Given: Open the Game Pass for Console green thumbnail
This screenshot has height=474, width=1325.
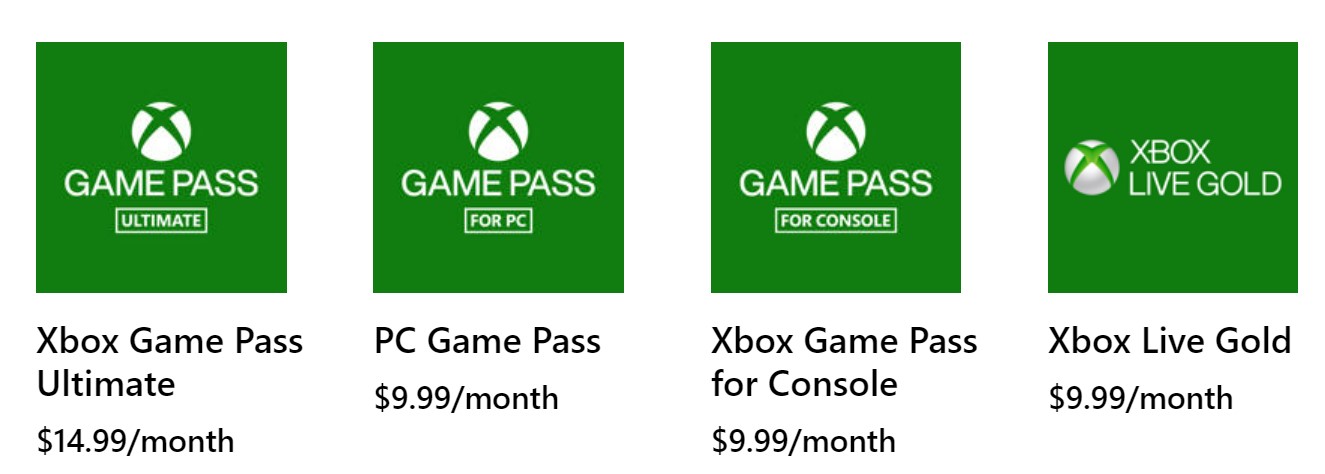Looking at the screenshot, I should (x=836, y=167).
